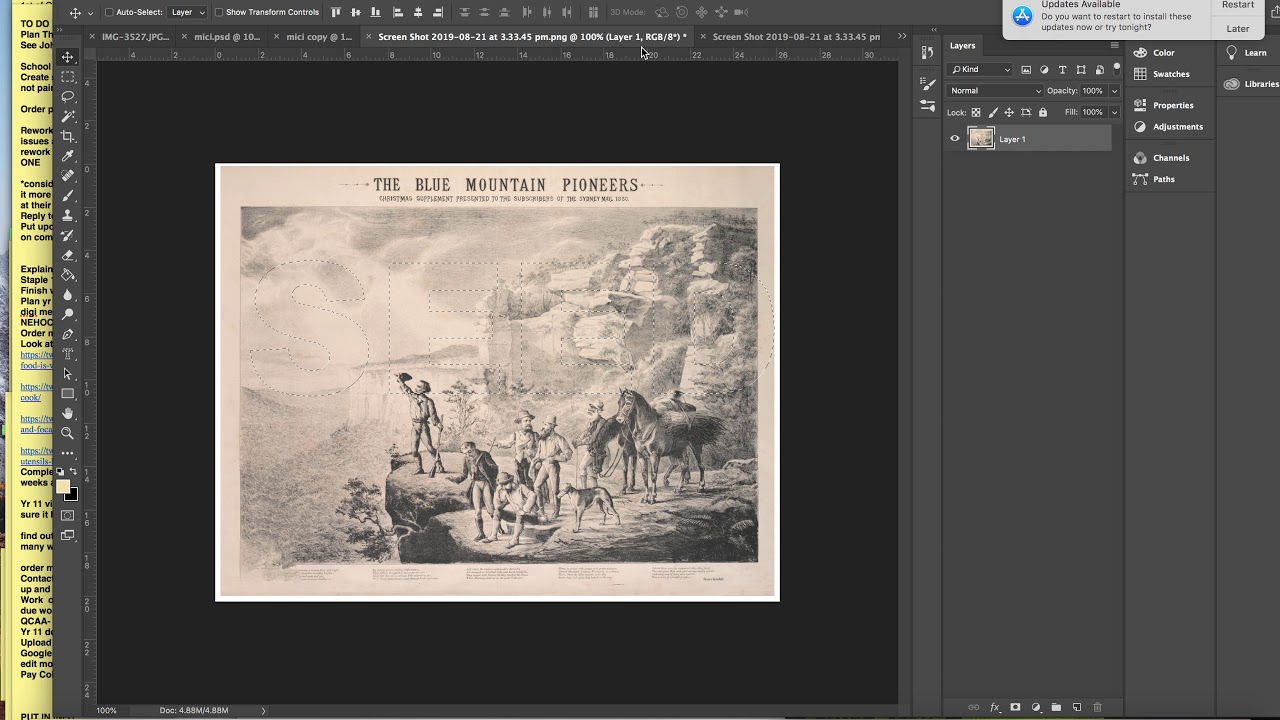The image size is (1280, 720).
Task: Open the Color panel
Action: (1163, 53)
